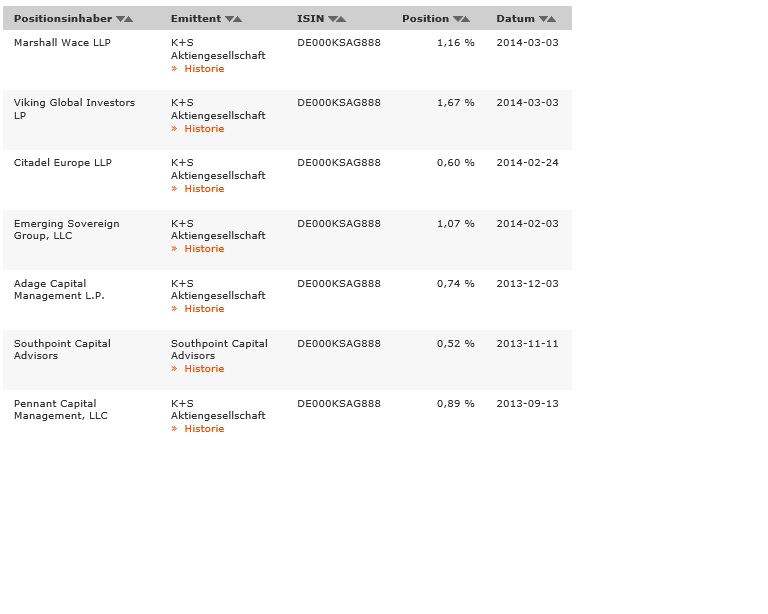Sort Position descending with down triangle
Image resolution: width=768 pixels, height=614 pixels.
click(x=457, y=19)
